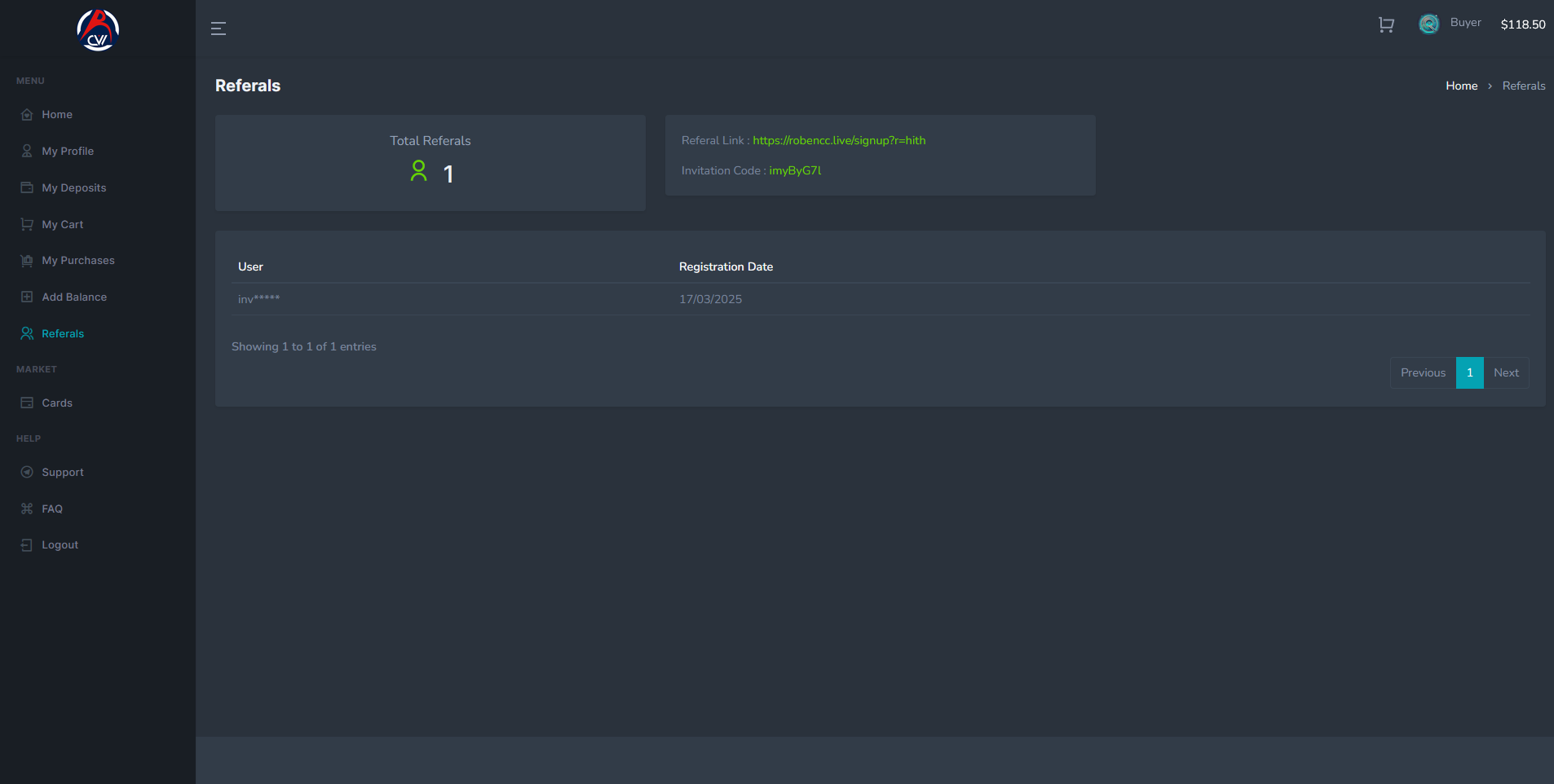1554x784 pixels.
Task: Open the Support menu label
Action: (x=63, y=473)
